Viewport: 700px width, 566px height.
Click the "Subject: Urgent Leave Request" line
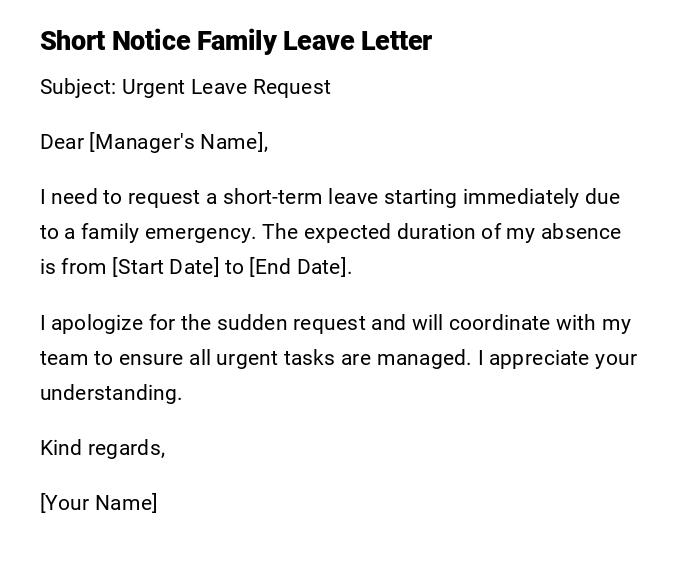185,87
